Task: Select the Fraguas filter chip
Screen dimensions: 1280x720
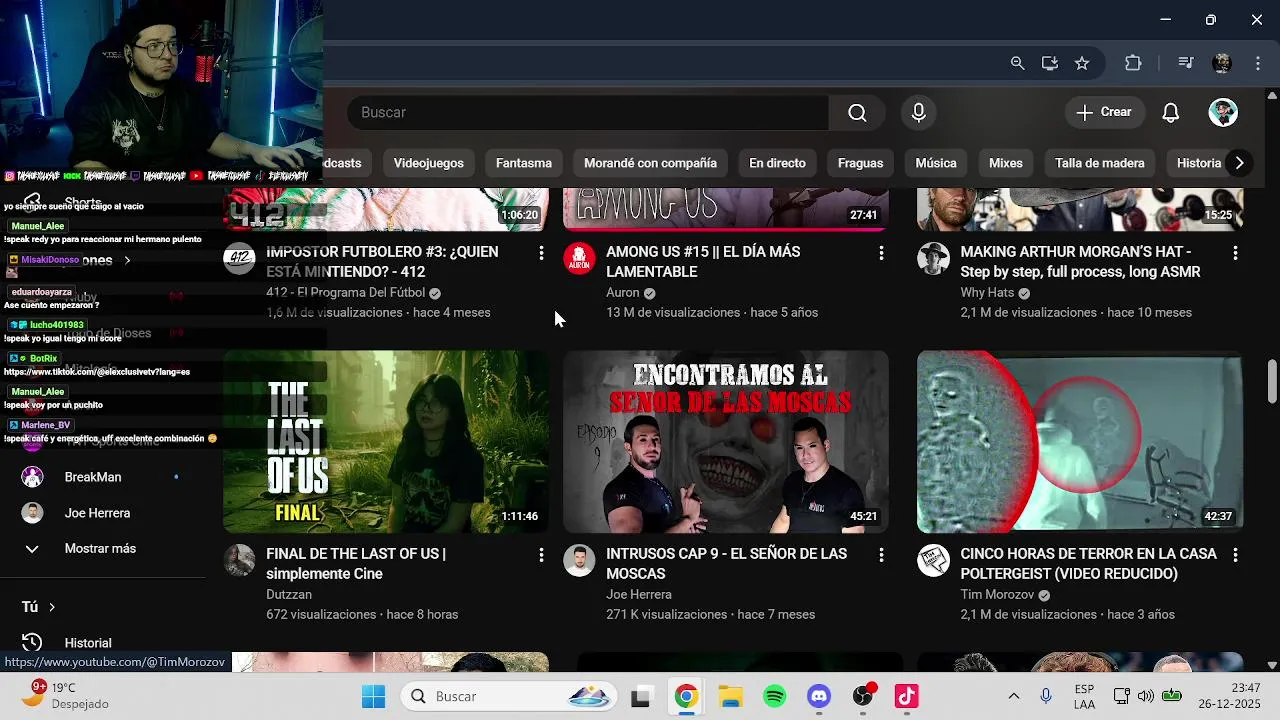Action: click(860, 163)
